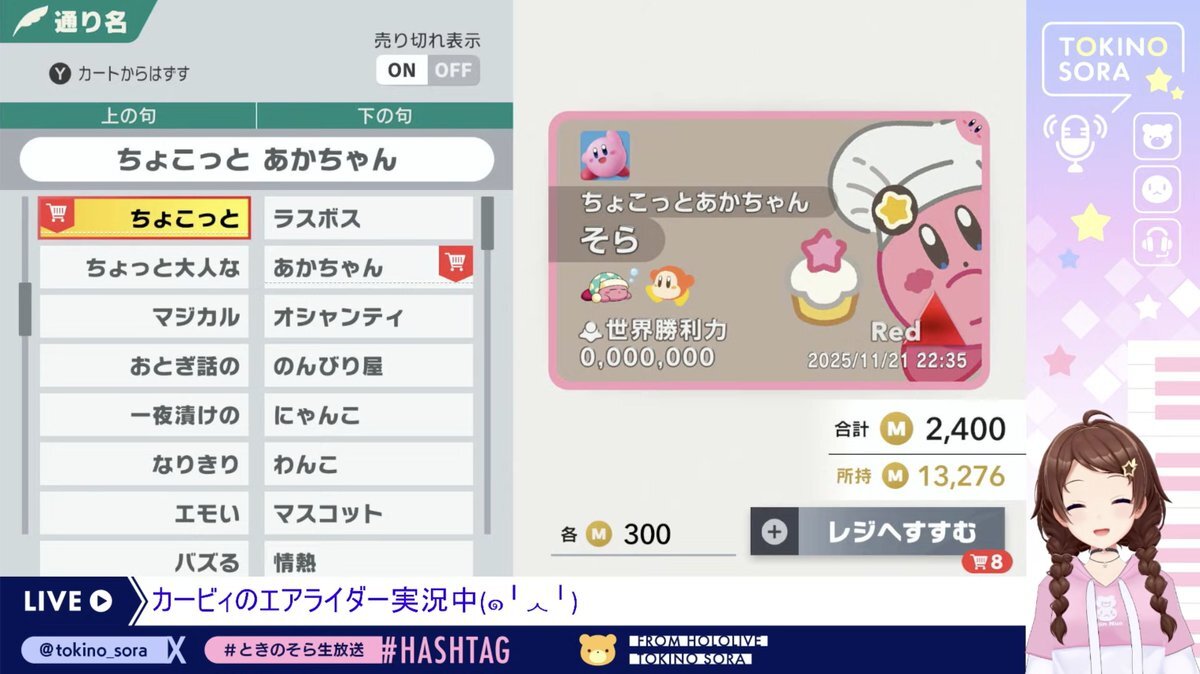Viewport: 1200px width, 674px height.
Task: Click the left list scrollbar handle
Action: point(25,309)
